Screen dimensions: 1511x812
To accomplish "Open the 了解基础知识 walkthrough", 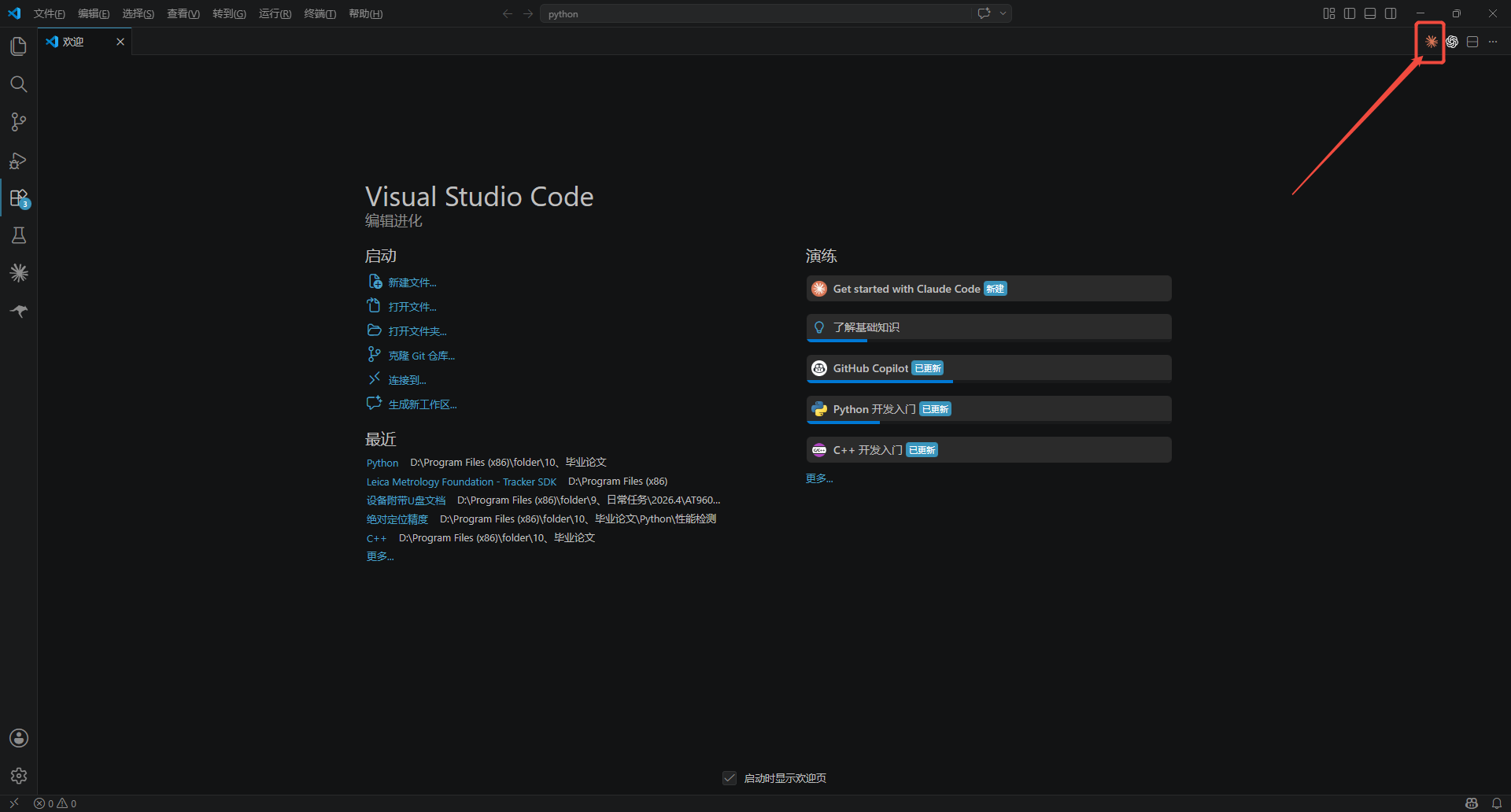I will click(x=989, y=327).
